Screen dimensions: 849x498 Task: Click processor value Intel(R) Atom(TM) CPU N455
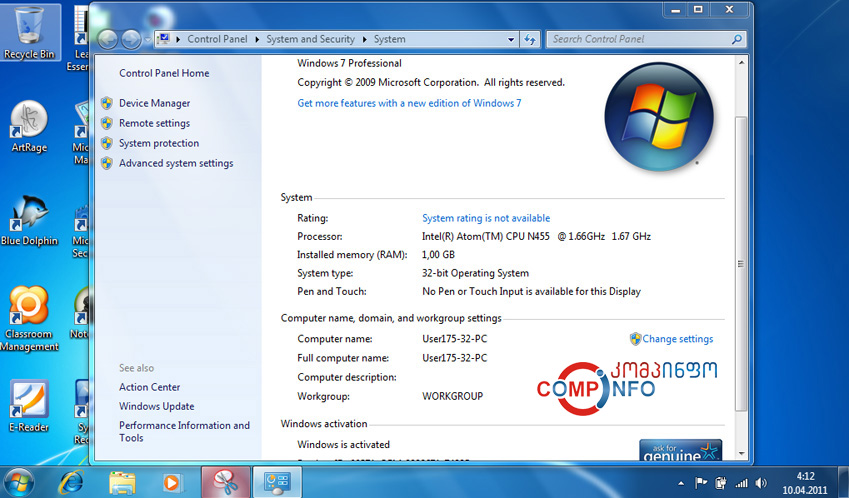485,236
